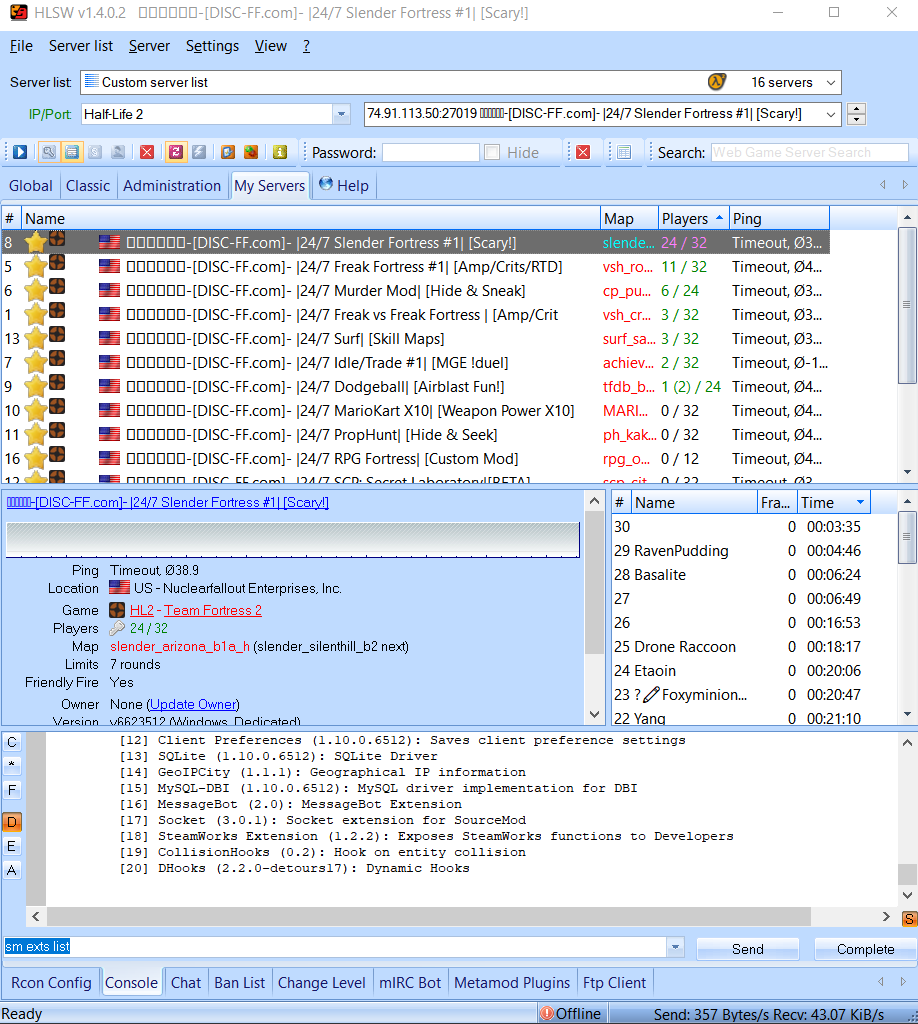Click the C console filter button
This screenshot has height=1024, width=918.
12,743
